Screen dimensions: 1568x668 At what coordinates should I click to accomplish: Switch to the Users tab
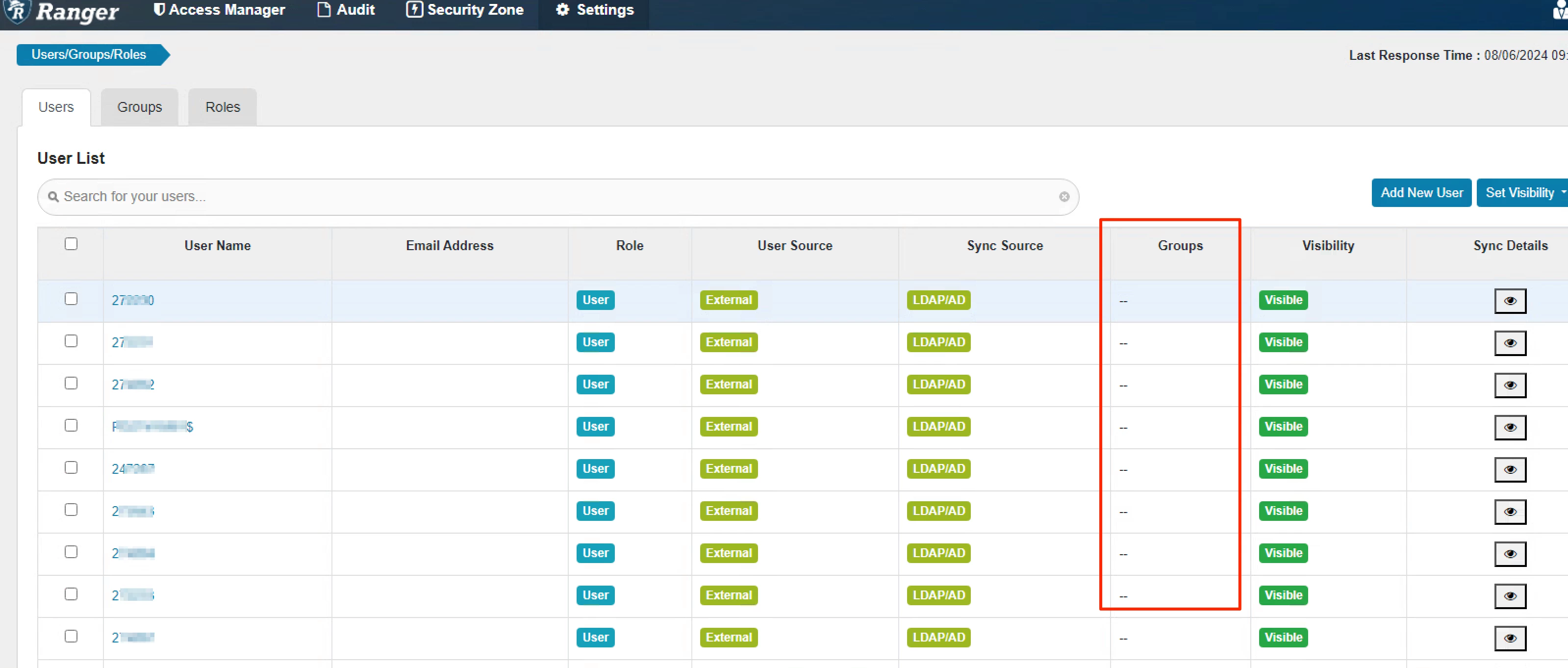point(56,107)
